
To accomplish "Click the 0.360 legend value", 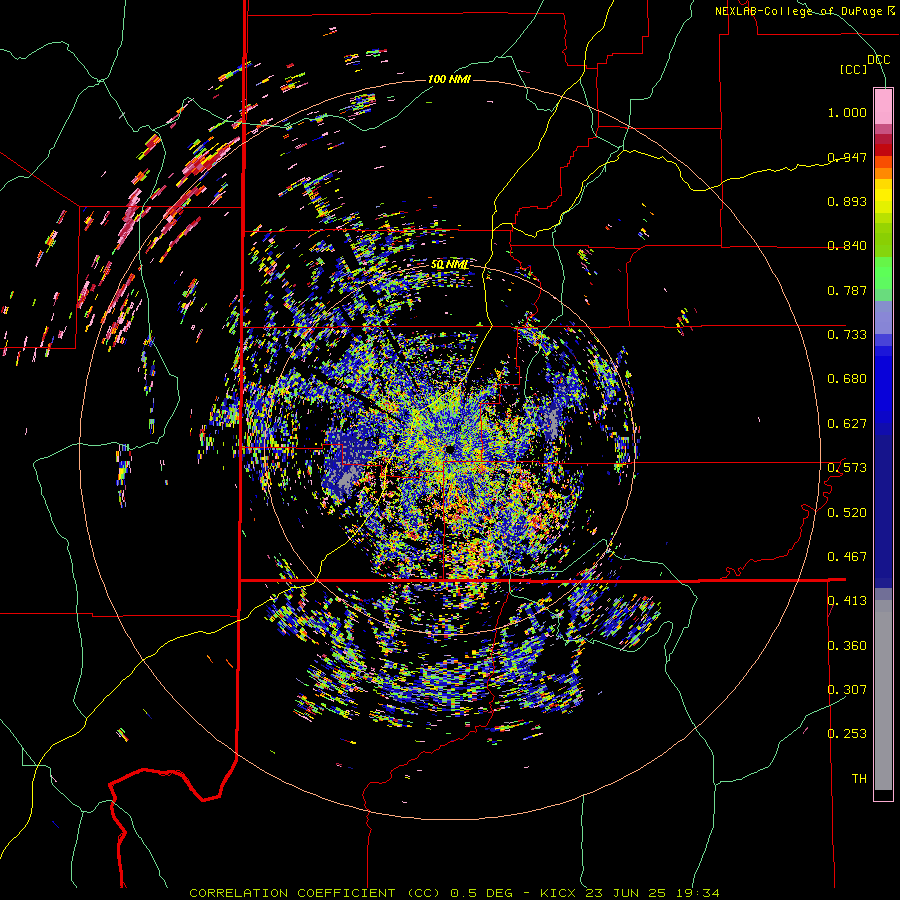I will (847, 646).
